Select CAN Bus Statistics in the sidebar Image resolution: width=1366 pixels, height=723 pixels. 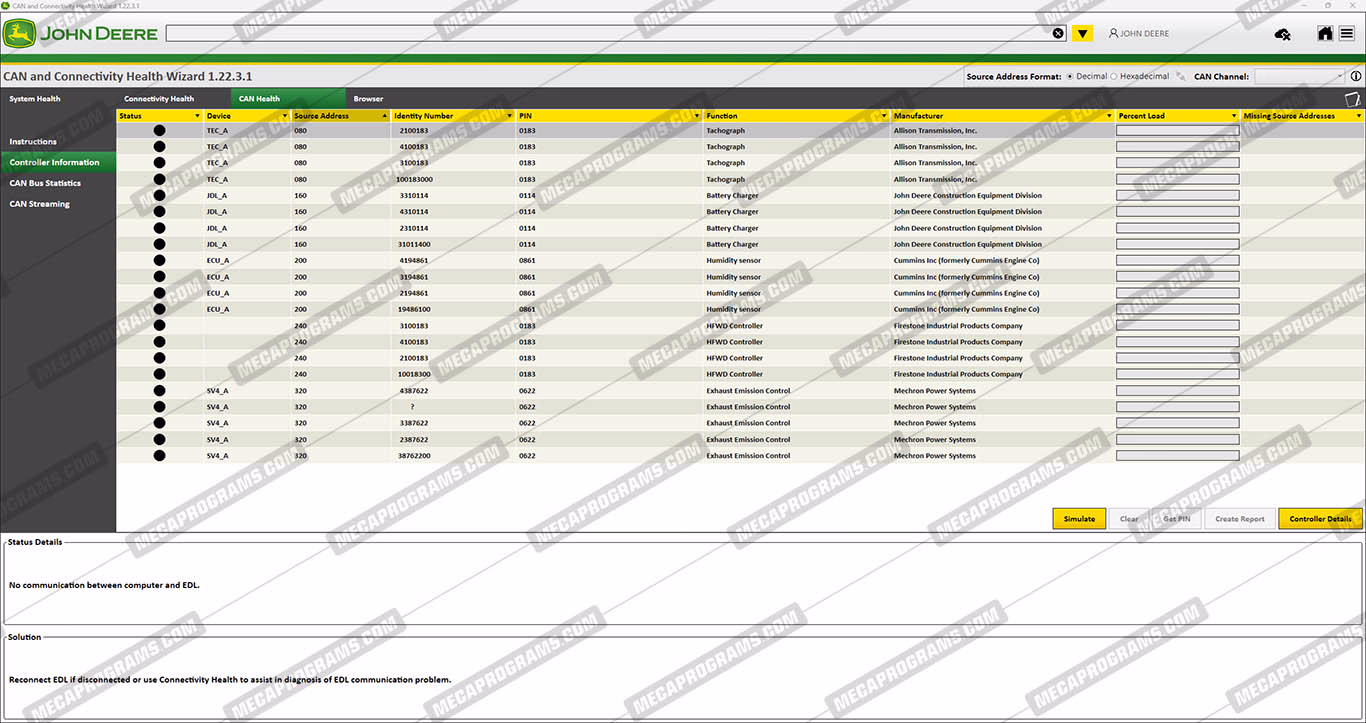coord(45,183)
